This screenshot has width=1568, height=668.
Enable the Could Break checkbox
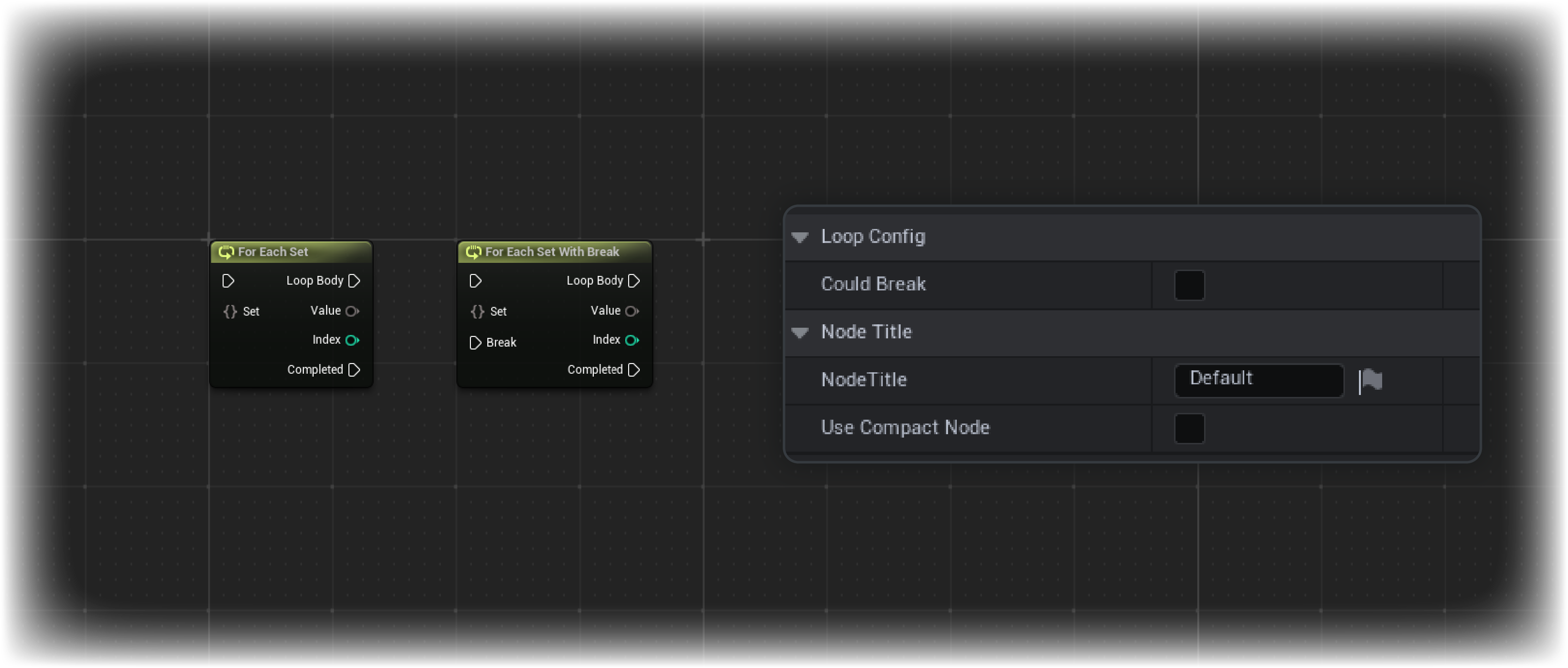(1190, 284)
